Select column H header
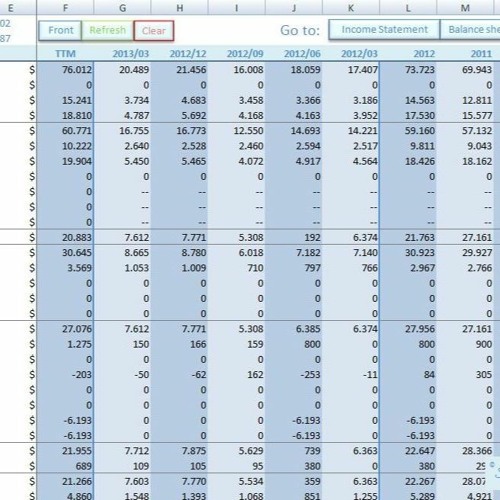Image resolution: width=500 pixels, height=500 pixels. click(x=180, y=7)
